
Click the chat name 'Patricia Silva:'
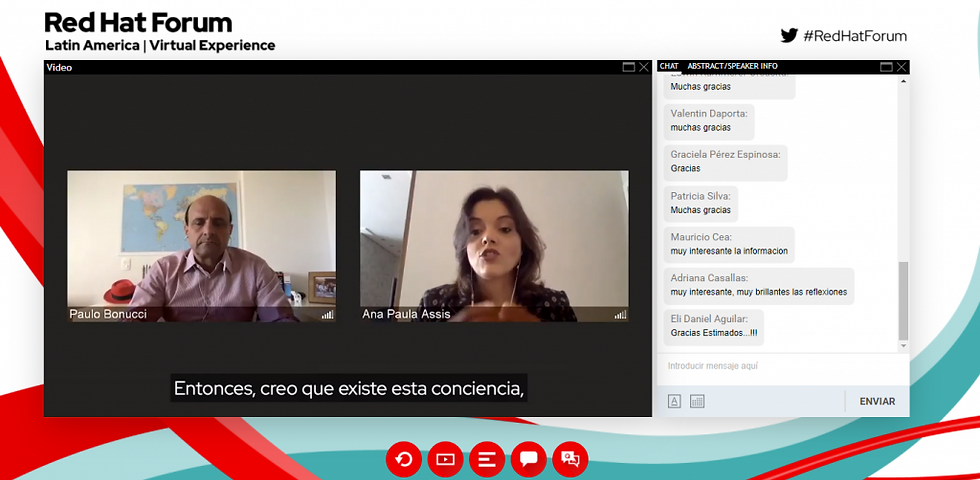pos(701,196)
